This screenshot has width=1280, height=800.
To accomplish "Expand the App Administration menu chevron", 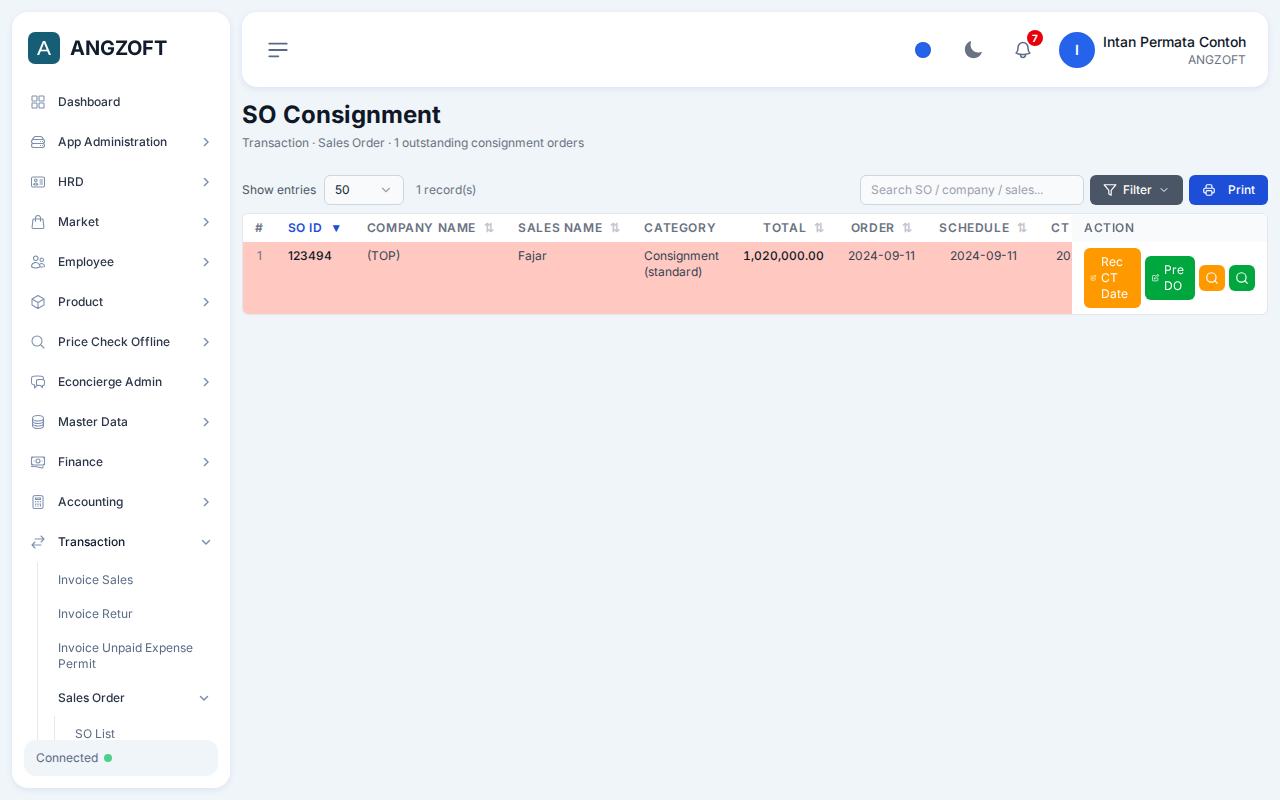I will coord(206,142).
